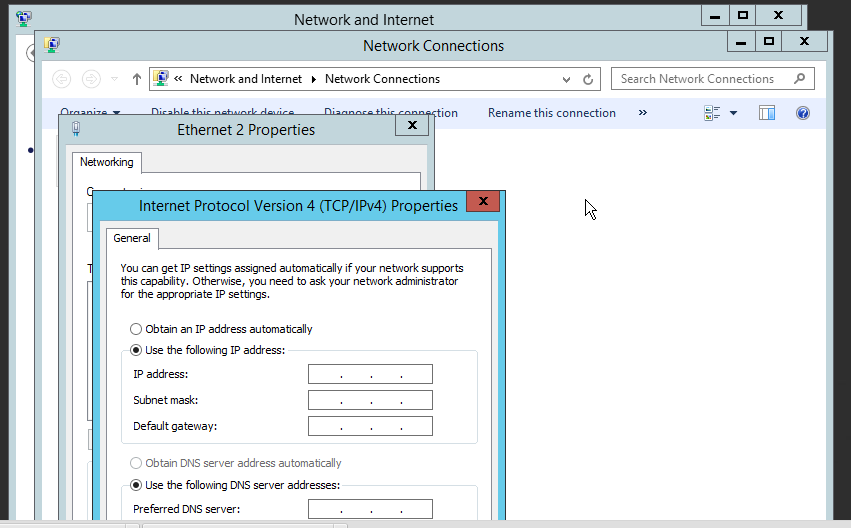Open the view options dropdown arrow

coord(733,113)
